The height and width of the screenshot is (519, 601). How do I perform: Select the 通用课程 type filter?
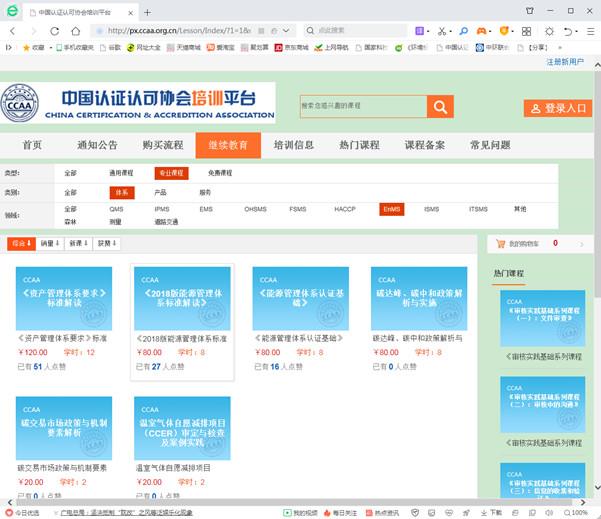pyautogui.click(x=121, y=173)
